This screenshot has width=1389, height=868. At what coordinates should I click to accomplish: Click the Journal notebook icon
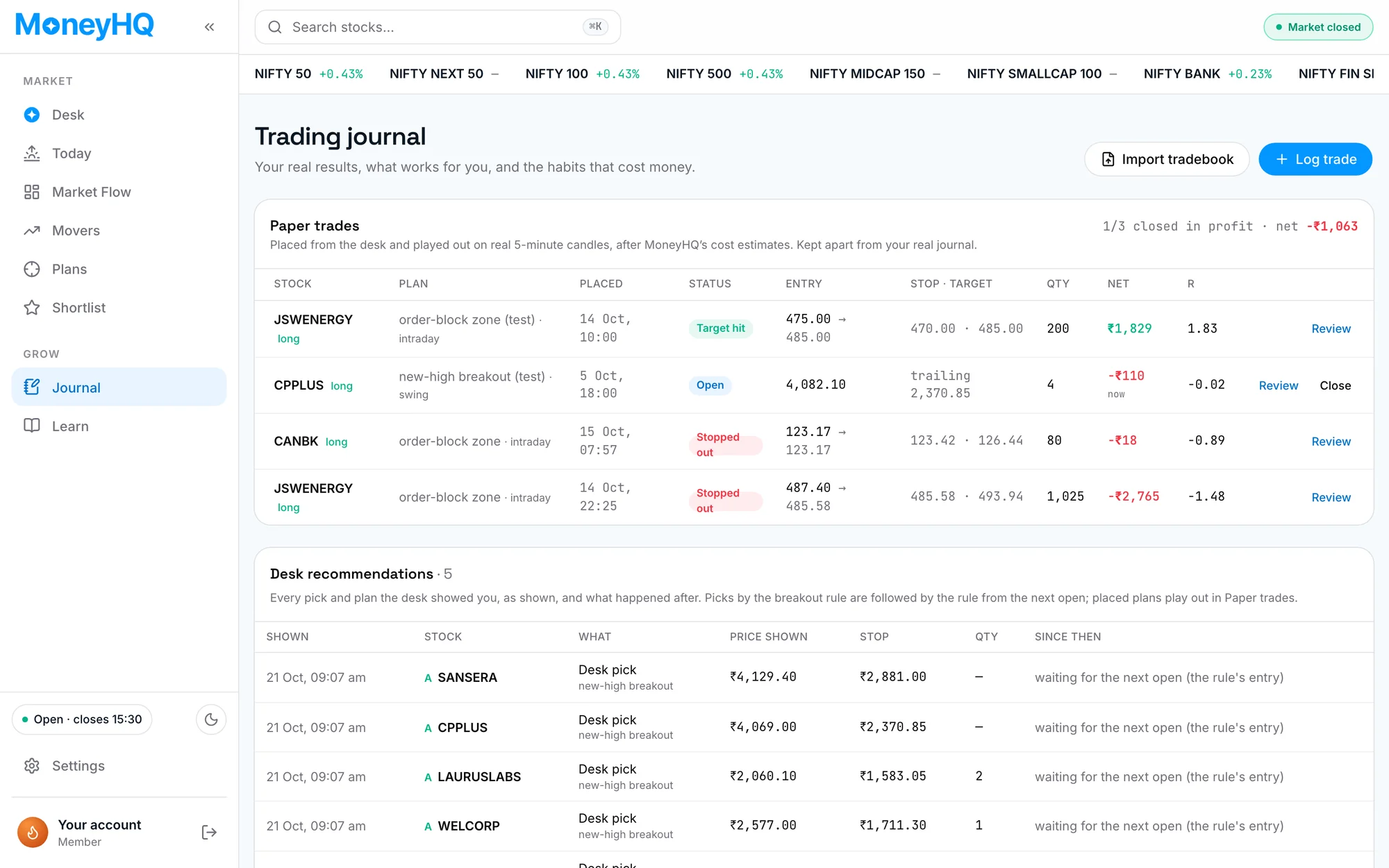point(32,387)
